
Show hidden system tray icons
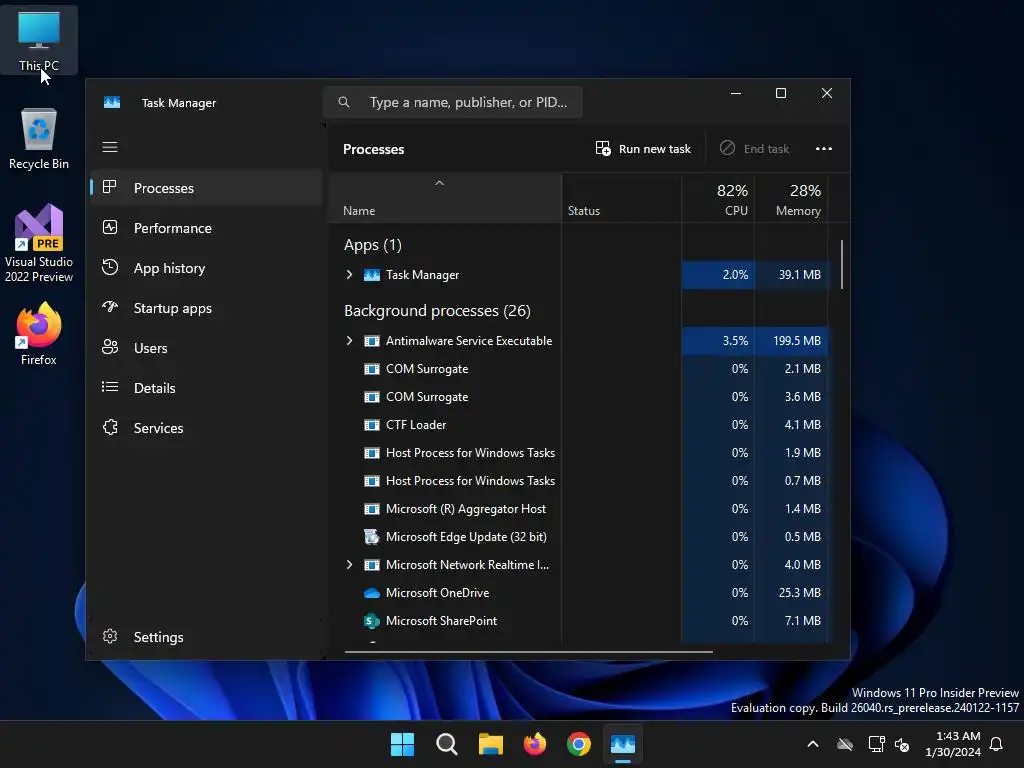click(x=813, y=744)
